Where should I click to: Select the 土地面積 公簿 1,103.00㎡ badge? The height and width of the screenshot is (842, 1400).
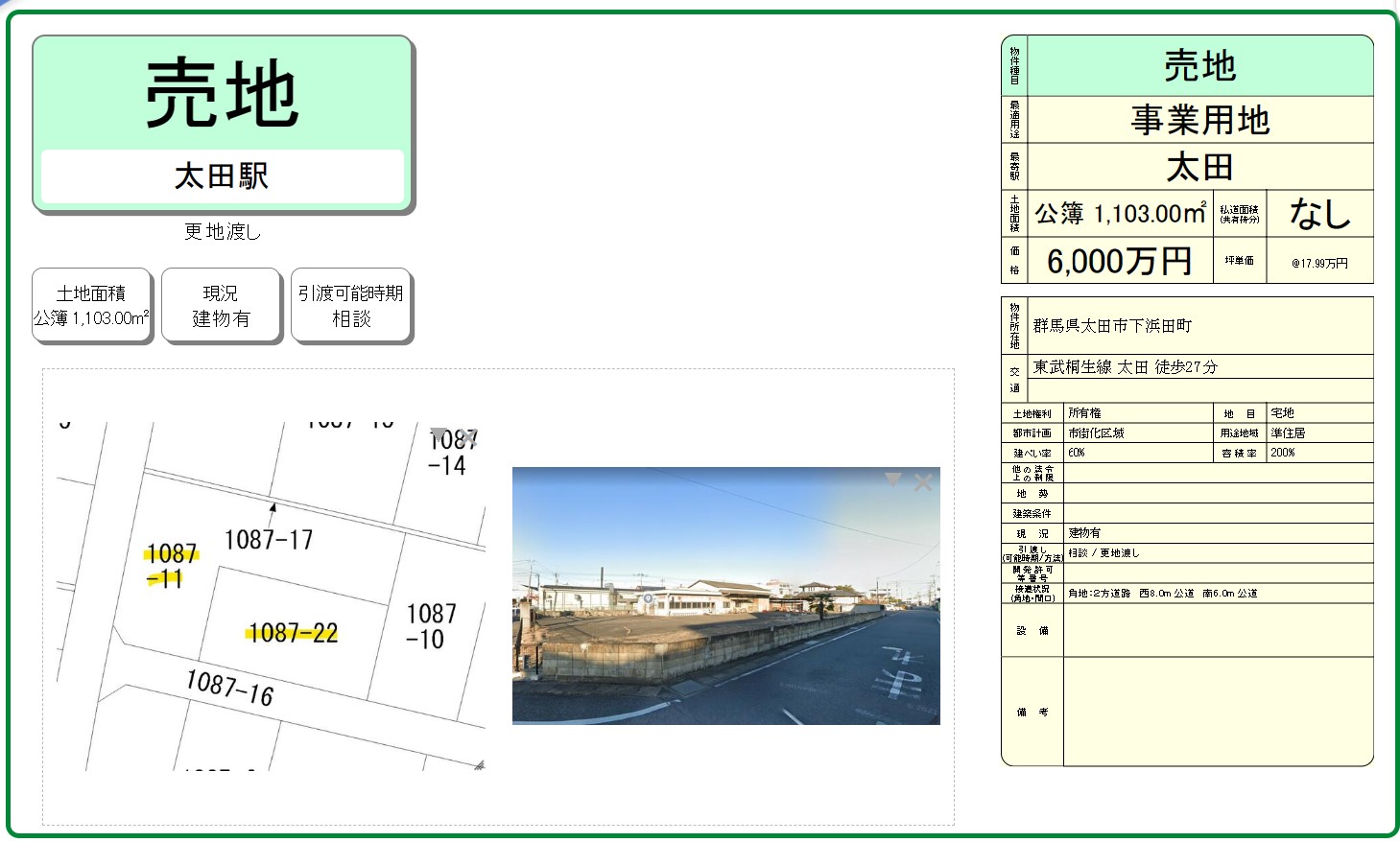[92, 306]
